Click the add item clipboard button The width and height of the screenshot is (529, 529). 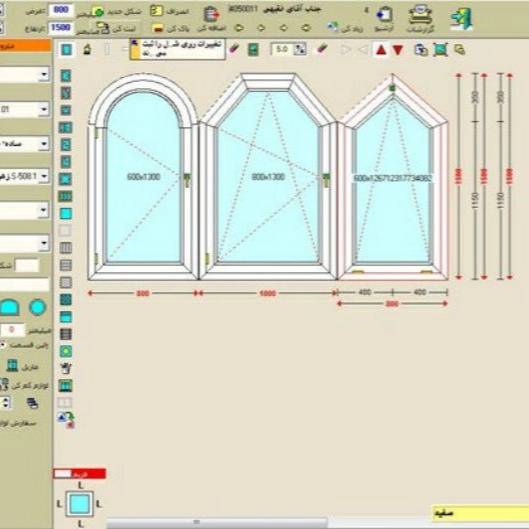pyautogui.click(x=212, y=15)
